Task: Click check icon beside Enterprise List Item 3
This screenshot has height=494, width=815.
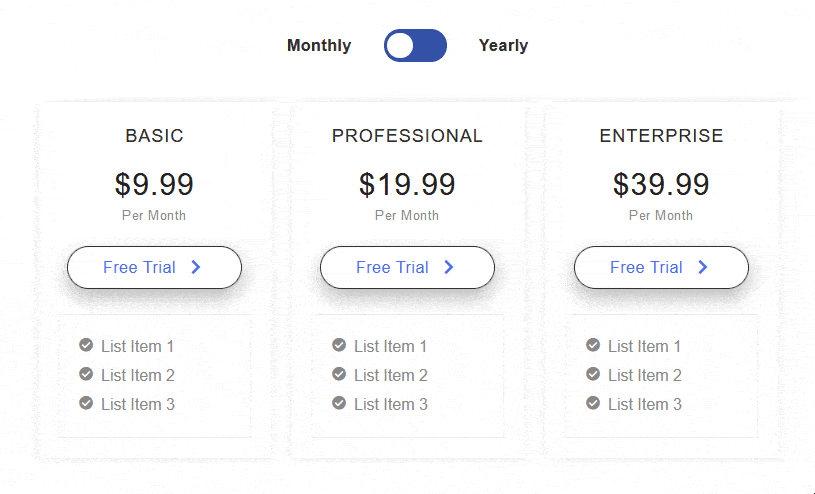Action: click(x=593, y=403)
